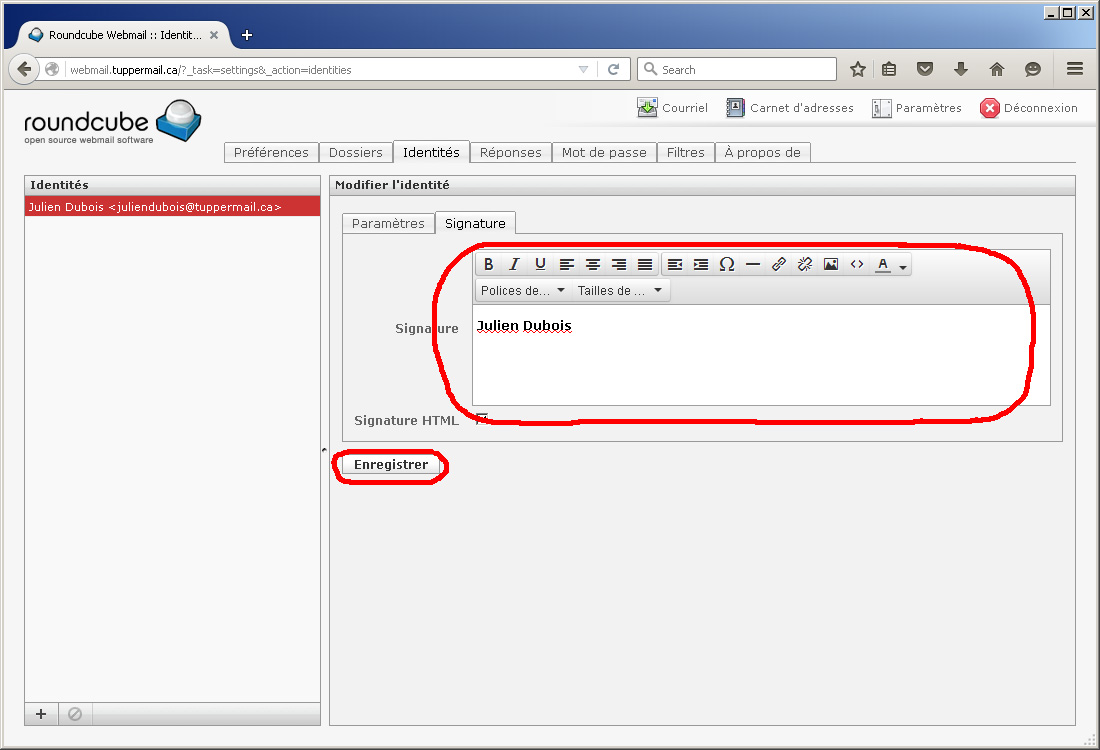Add a new identity with plus button

coord(41,714)
